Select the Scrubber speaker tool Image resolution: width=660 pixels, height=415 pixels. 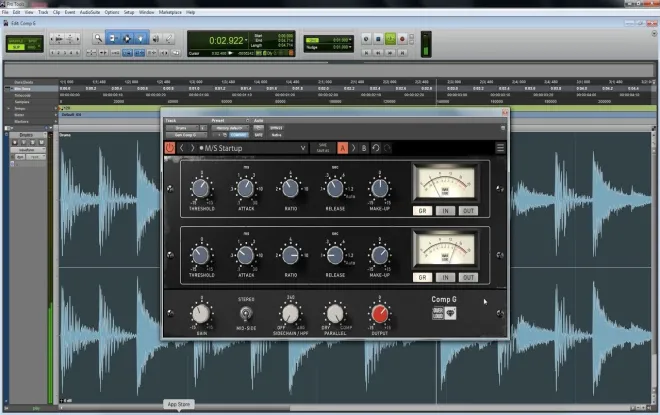[x=155, y=39]
